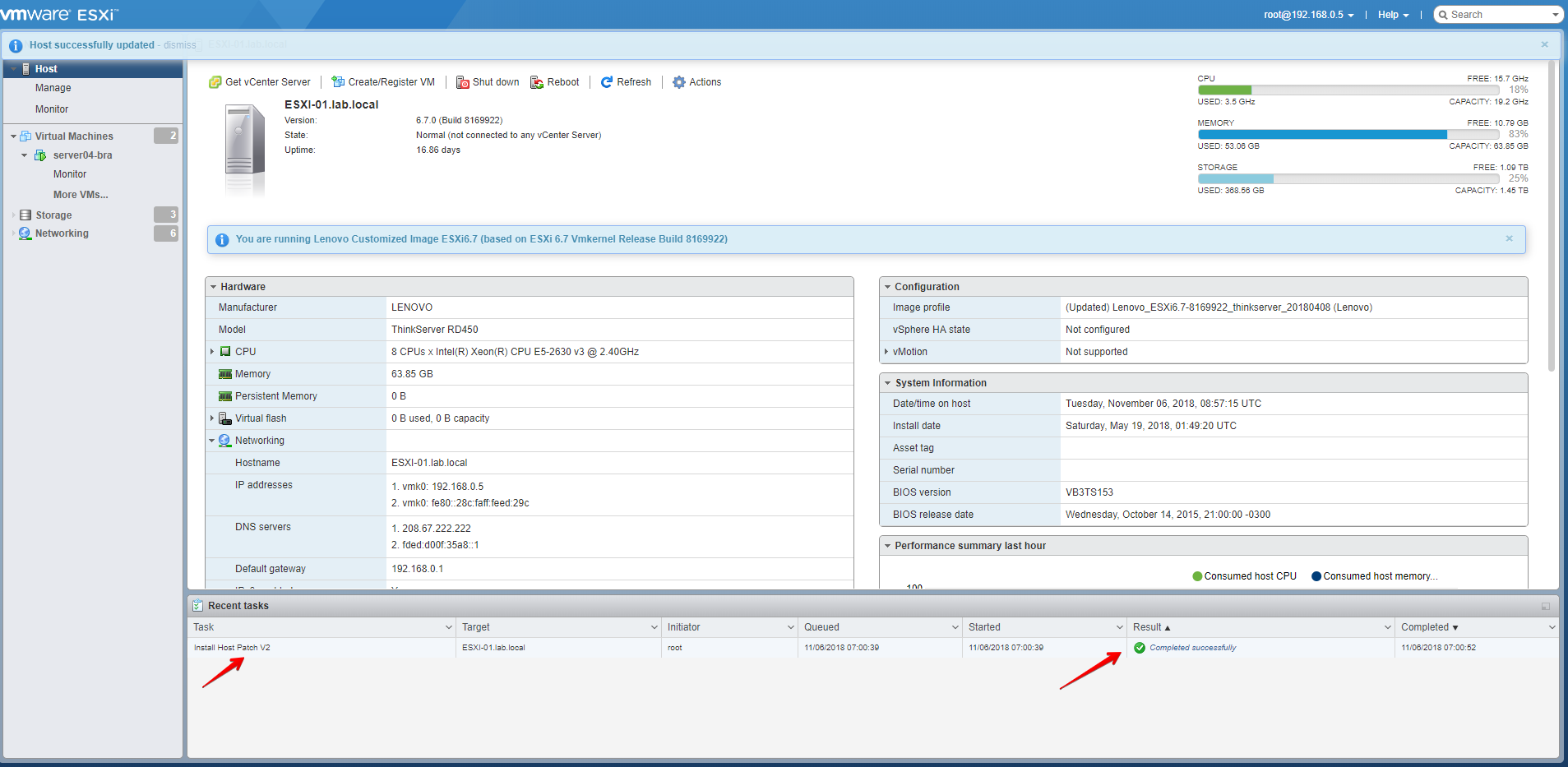Viewport: 1568px width, 767px height.
Task: Expand the CPU hardware row
Action: coord(212,352)
